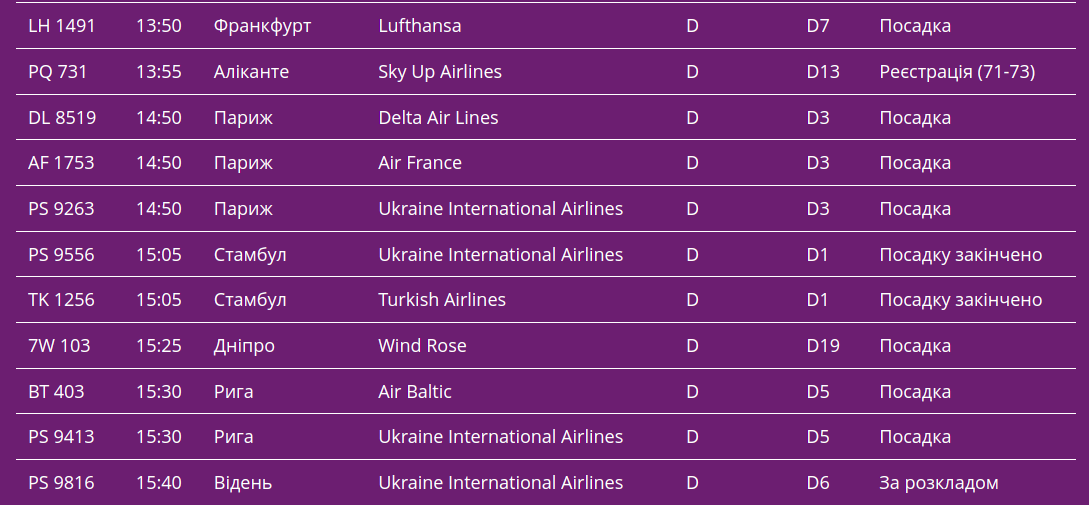Click the Delta Air Lines airline name
This screenshot has width=1089, height=505.
coord(438,118)
